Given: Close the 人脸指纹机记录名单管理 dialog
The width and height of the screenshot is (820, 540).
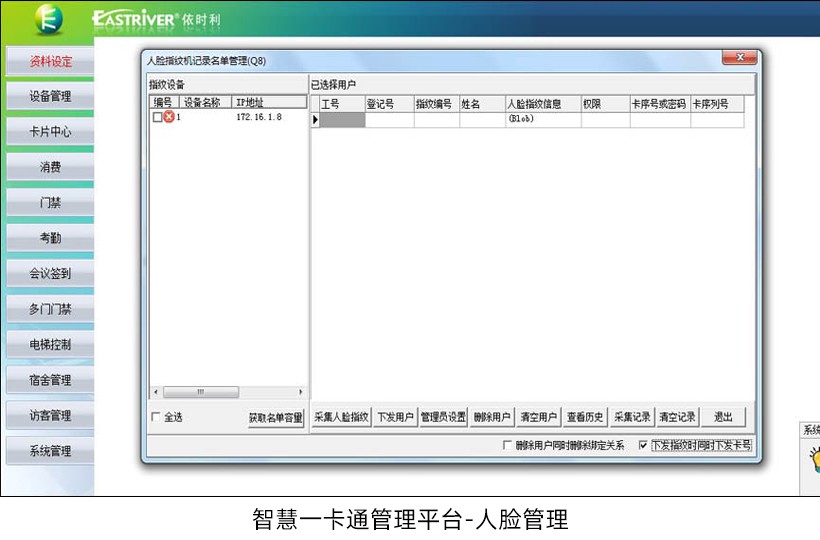Looking at the screenshot, I should tap(738, 59).
